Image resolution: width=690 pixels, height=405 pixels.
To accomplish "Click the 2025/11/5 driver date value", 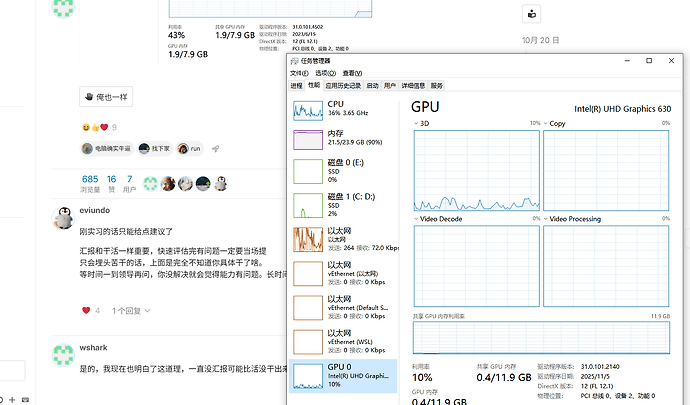I will pos(595,376).
